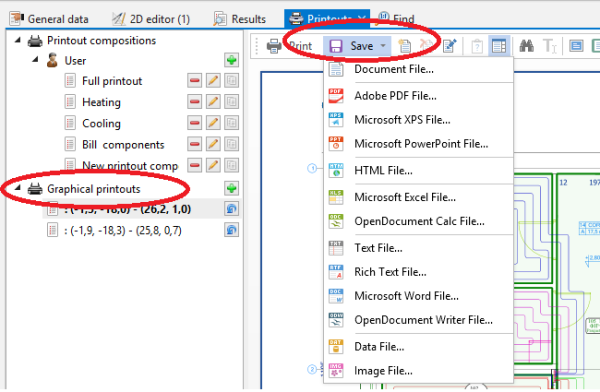Duplicate the Full printout composition

[x=232, y=81]
